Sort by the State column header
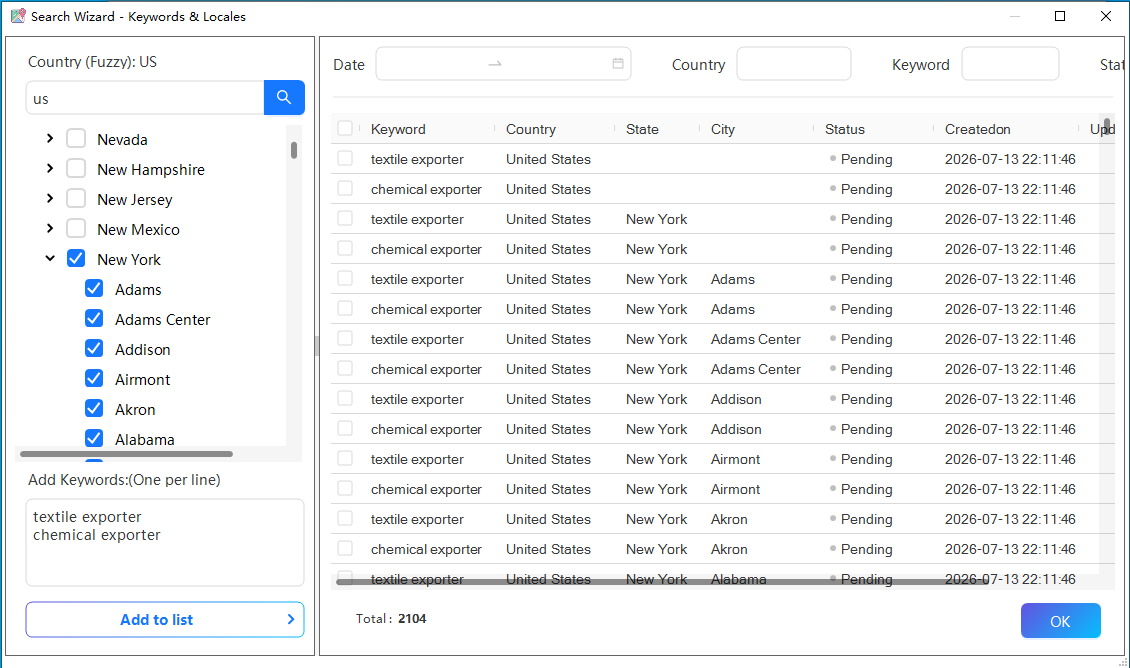Screen dimensions: 1130x668 click(x=642, y=129)
